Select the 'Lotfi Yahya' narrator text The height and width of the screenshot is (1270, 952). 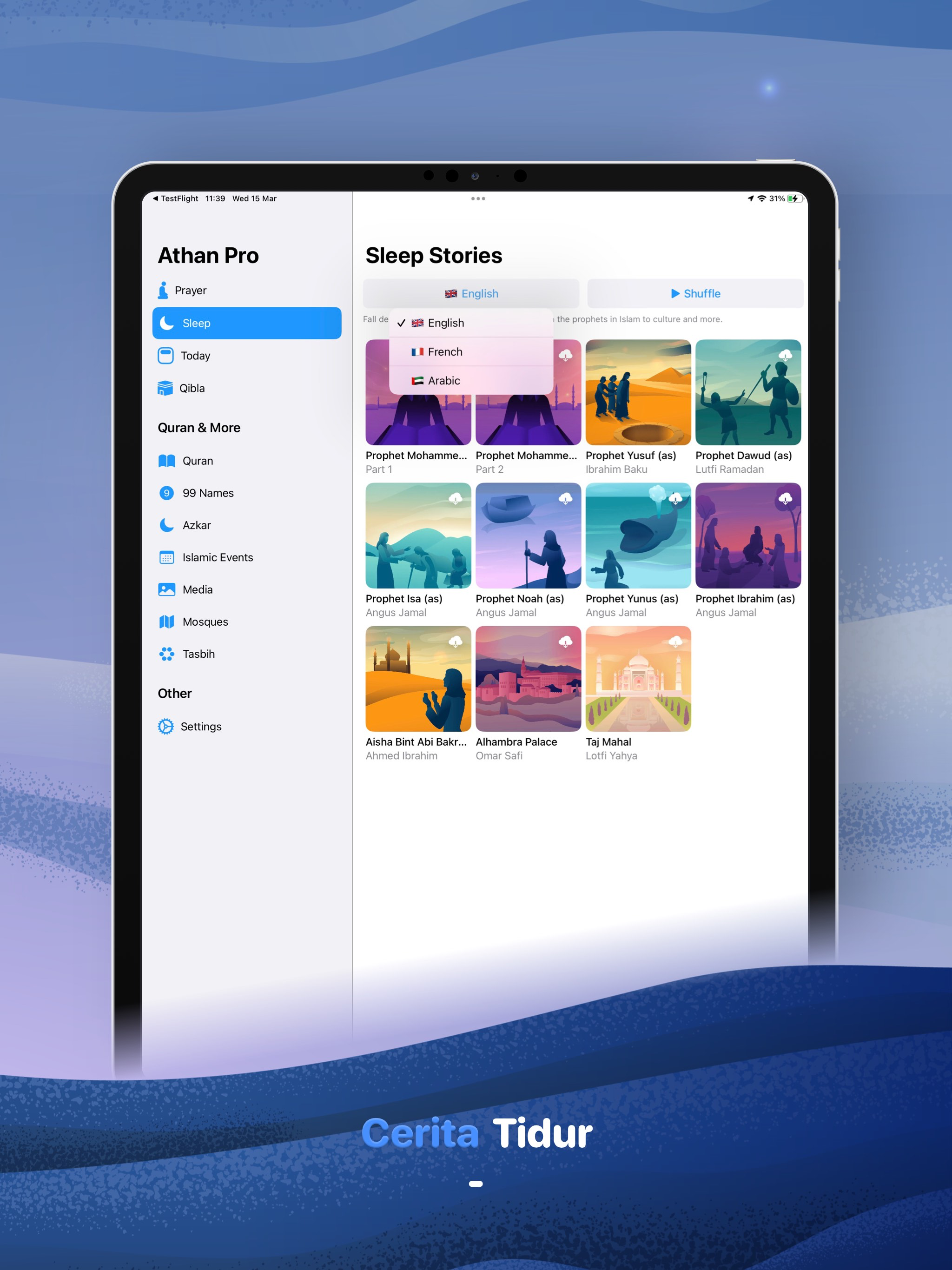[611, 756]
